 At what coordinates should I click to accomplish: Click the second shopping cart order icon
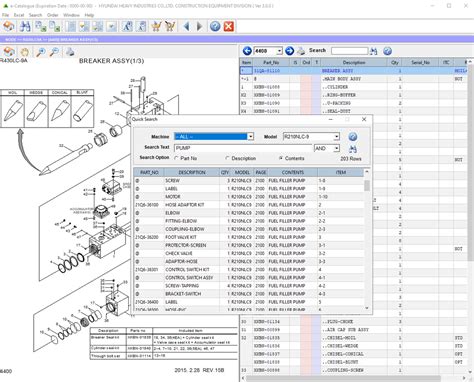coord(170,26)
